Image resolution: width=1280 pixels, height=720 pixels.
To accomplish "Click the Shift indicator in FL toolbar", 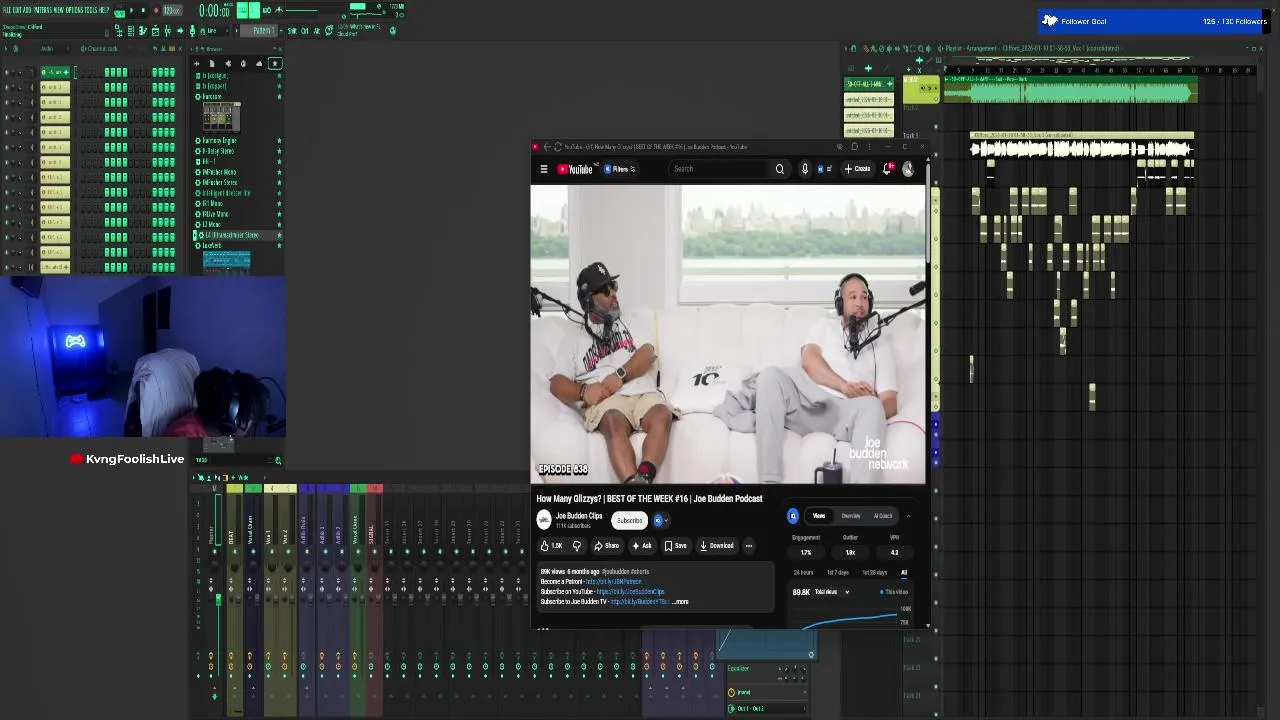I will pos(292,31).
